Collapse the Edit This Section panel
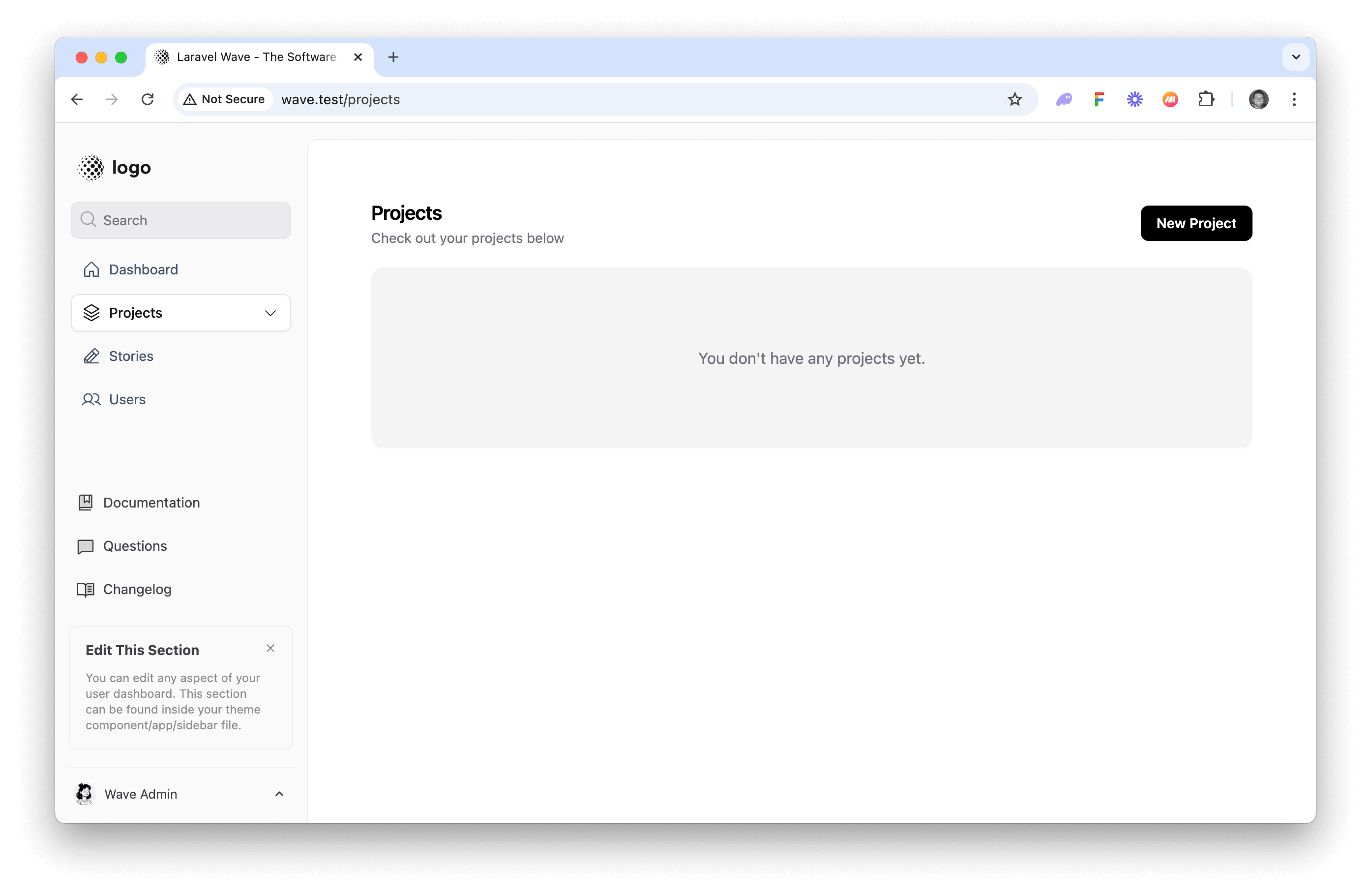 click(271, 648)
